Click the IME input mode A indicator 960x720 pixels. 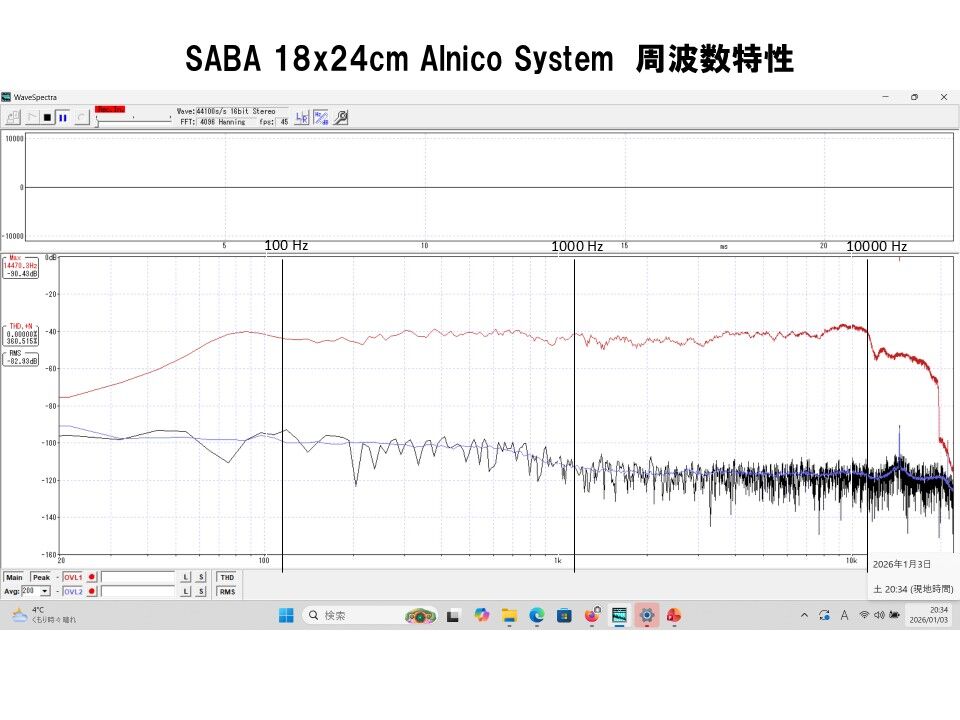844,615
